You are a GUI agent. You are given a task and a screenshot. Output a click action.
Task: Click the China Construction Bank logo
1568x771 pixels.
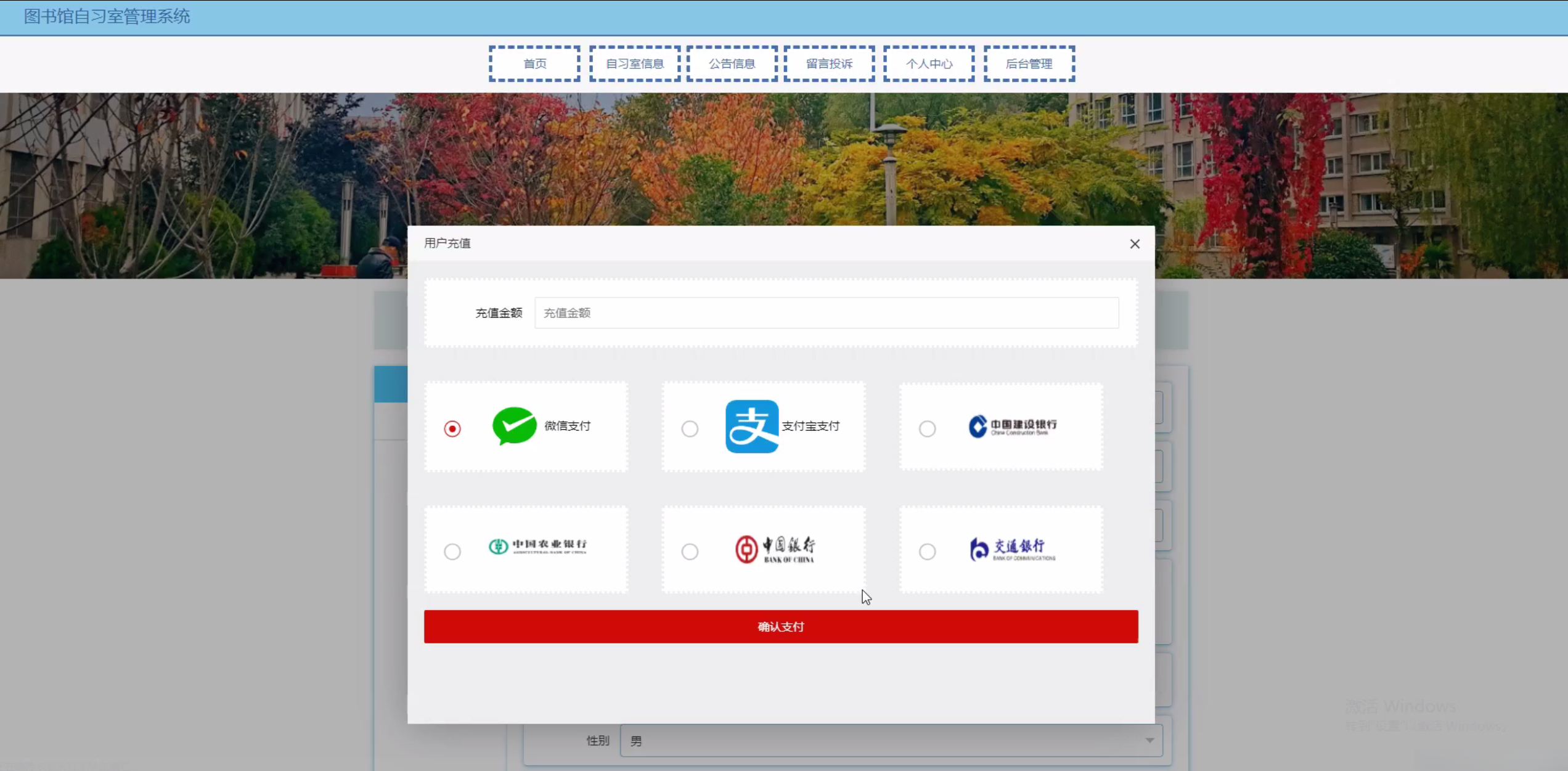click(x=1012, y=426)
